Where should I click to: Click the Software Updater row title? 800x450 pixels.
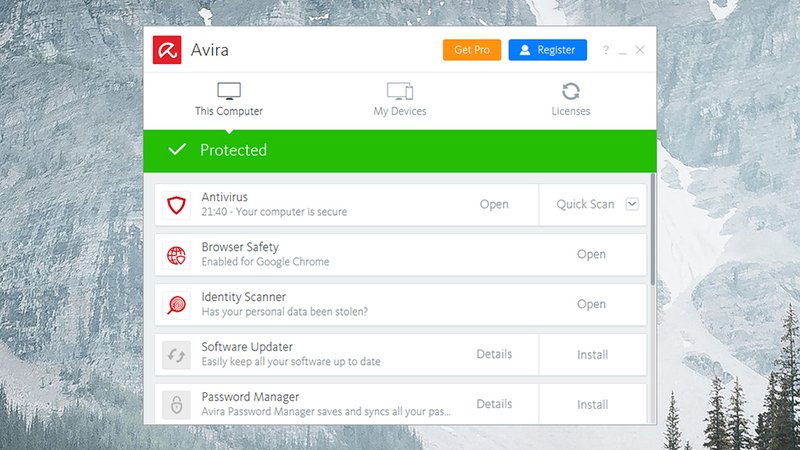[x=247, y=347]
